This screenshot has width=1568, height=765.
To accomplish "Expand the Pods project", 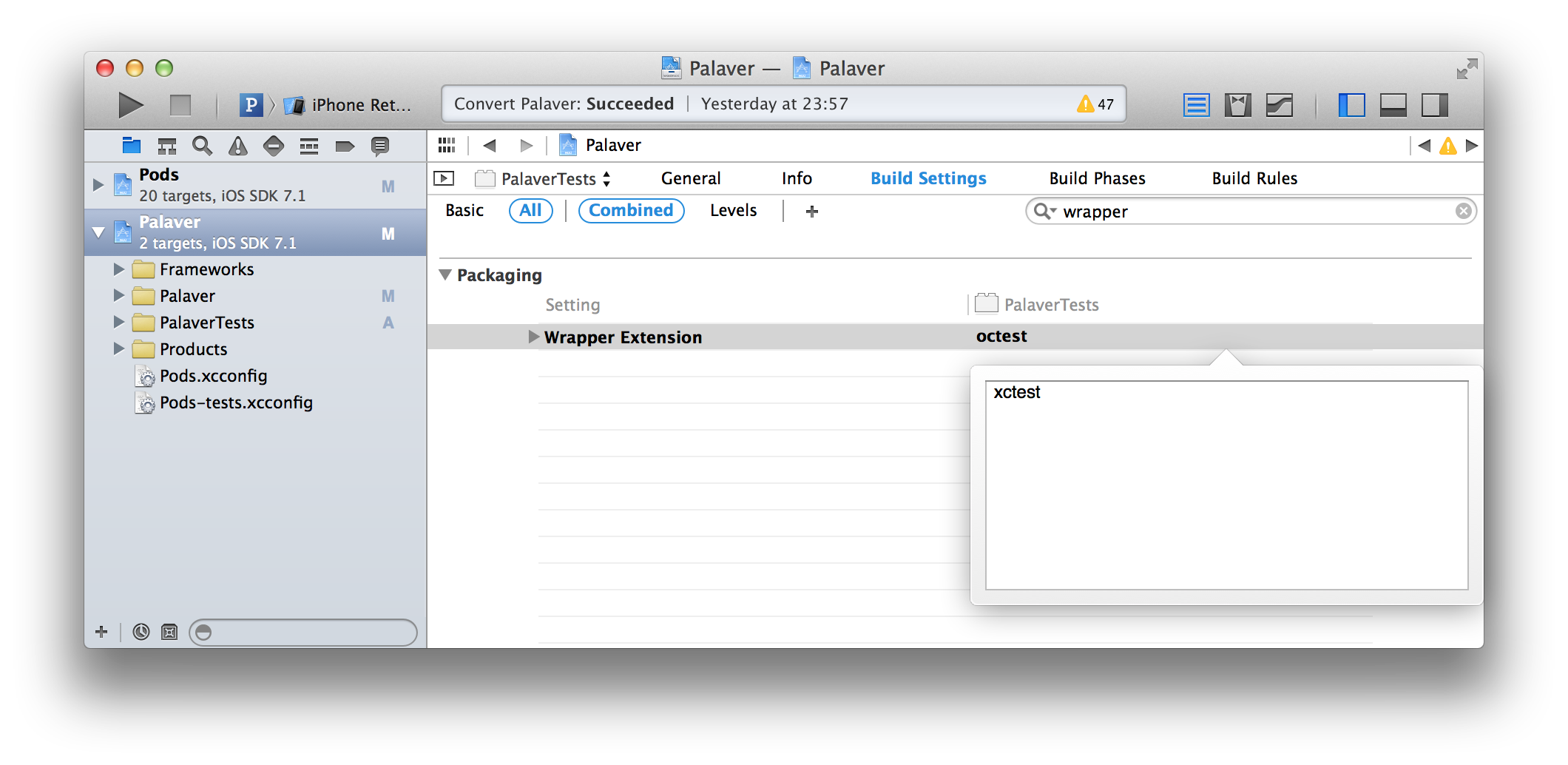I will (x=98, y=185).
